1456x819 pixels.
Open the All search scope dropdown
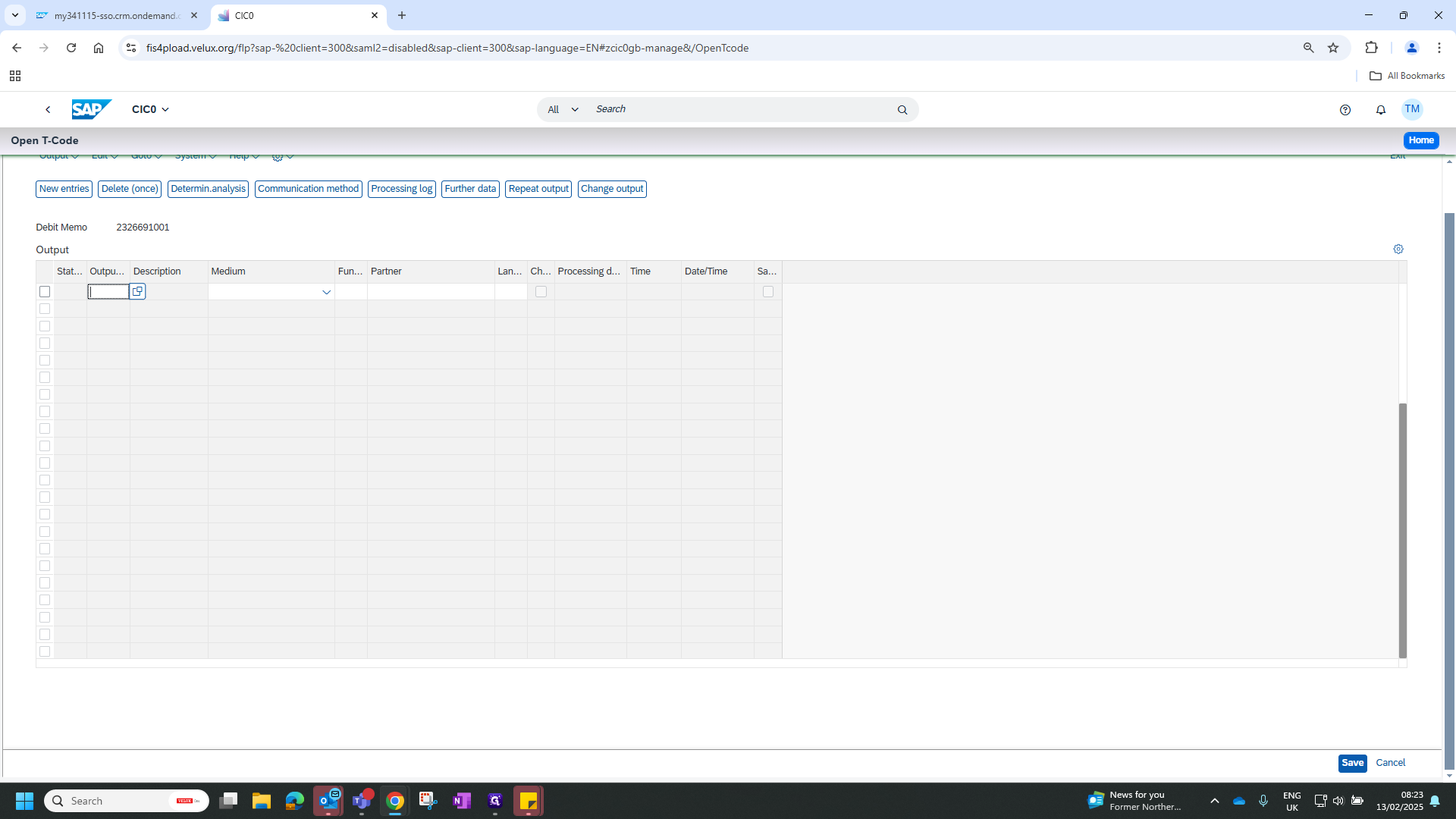tap(563, 110)
